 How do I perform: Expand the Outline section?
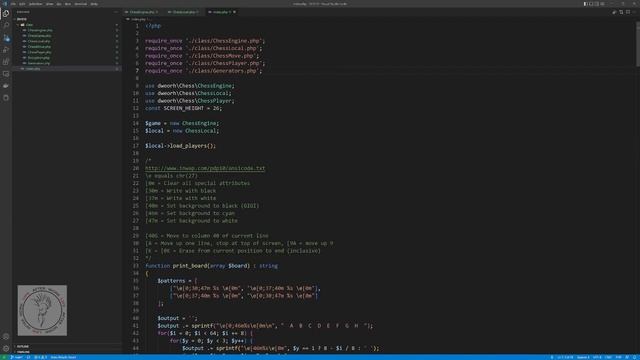[22, 347]
